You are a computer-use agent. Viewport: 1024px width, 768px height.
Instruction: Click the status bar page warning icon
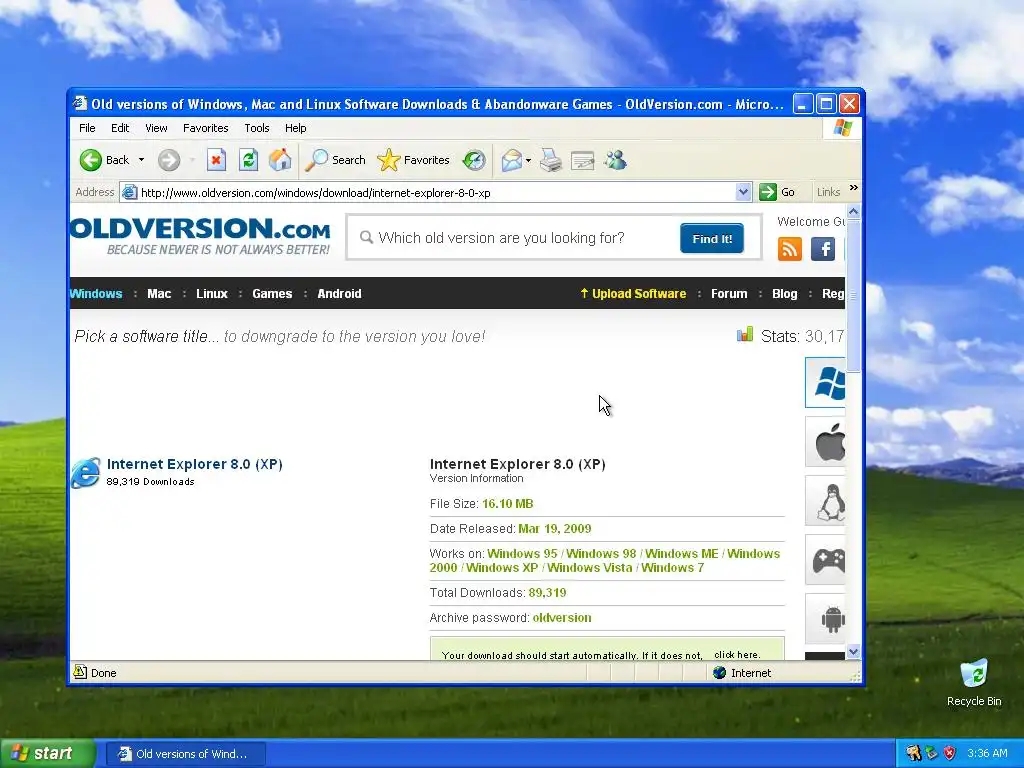tap(80, 672)
